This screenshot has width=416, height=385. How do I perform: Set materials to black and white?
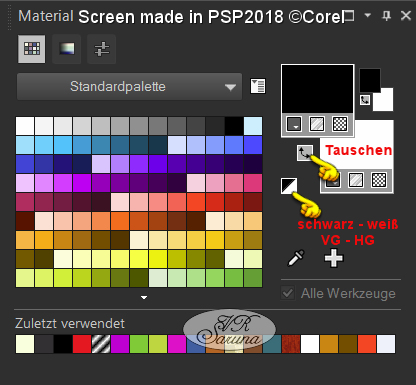point(289,186)
